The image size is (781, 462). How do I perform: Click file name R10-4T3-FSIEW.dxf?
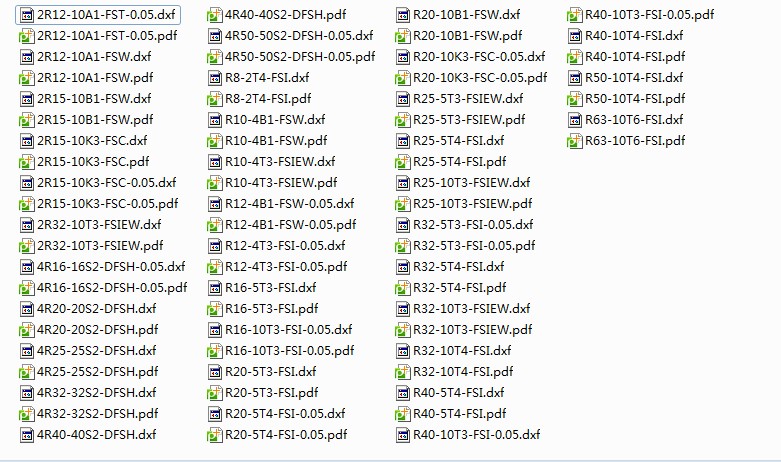click(280, 162)
